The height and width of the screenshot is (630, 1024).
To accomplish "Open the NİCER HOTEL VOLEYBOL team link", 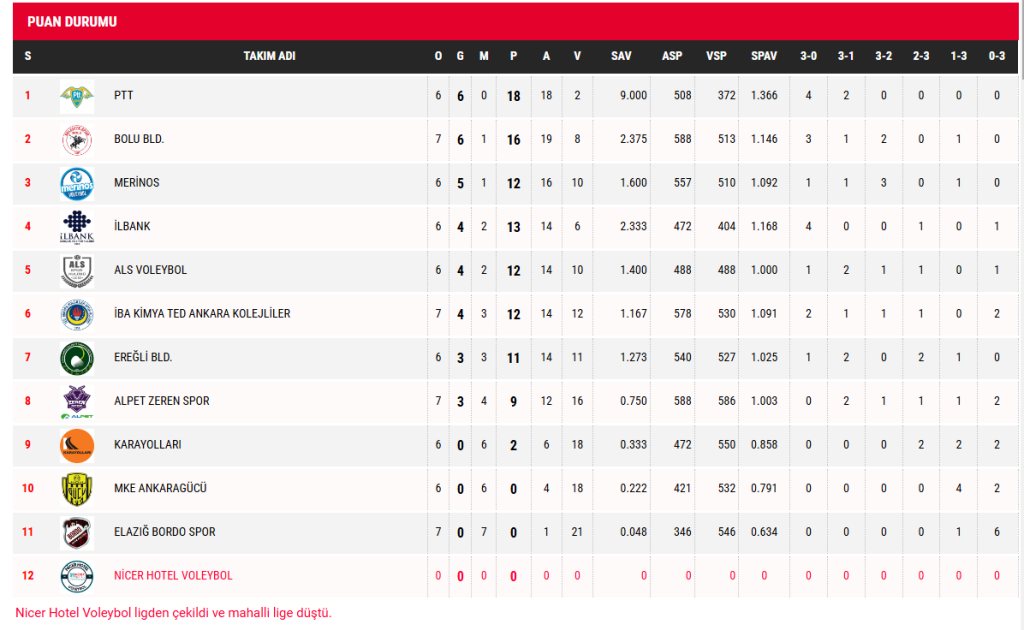I will pos(173,576).
